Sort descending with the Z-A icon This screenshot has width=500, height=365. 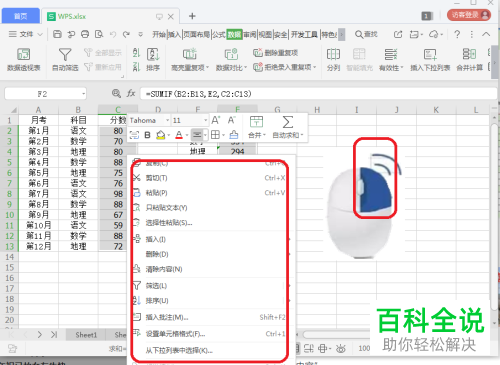pos(136,67)
